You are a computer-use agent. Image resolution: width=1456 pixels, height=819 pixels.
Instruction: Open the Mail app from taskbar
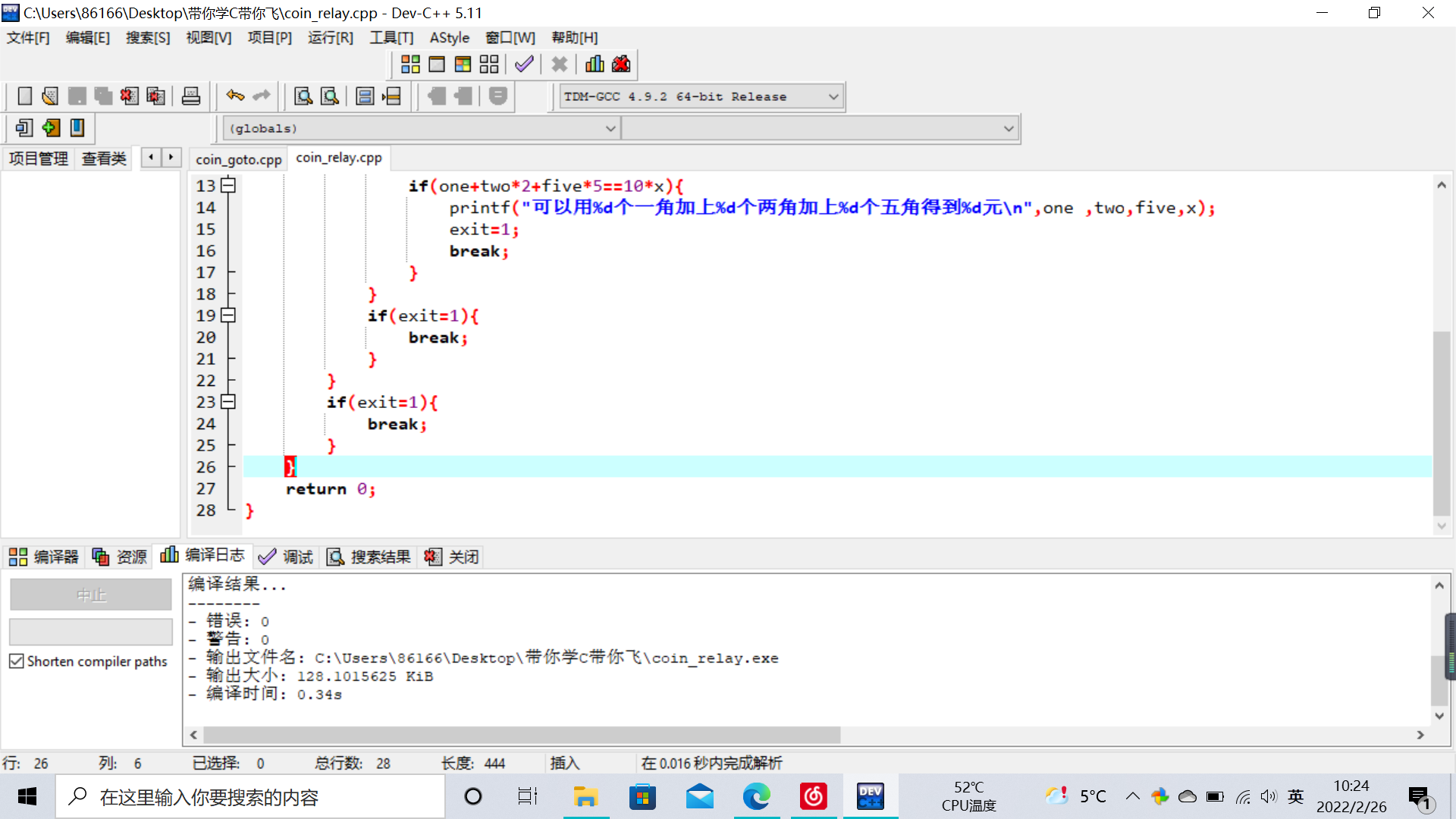point(699,796)
